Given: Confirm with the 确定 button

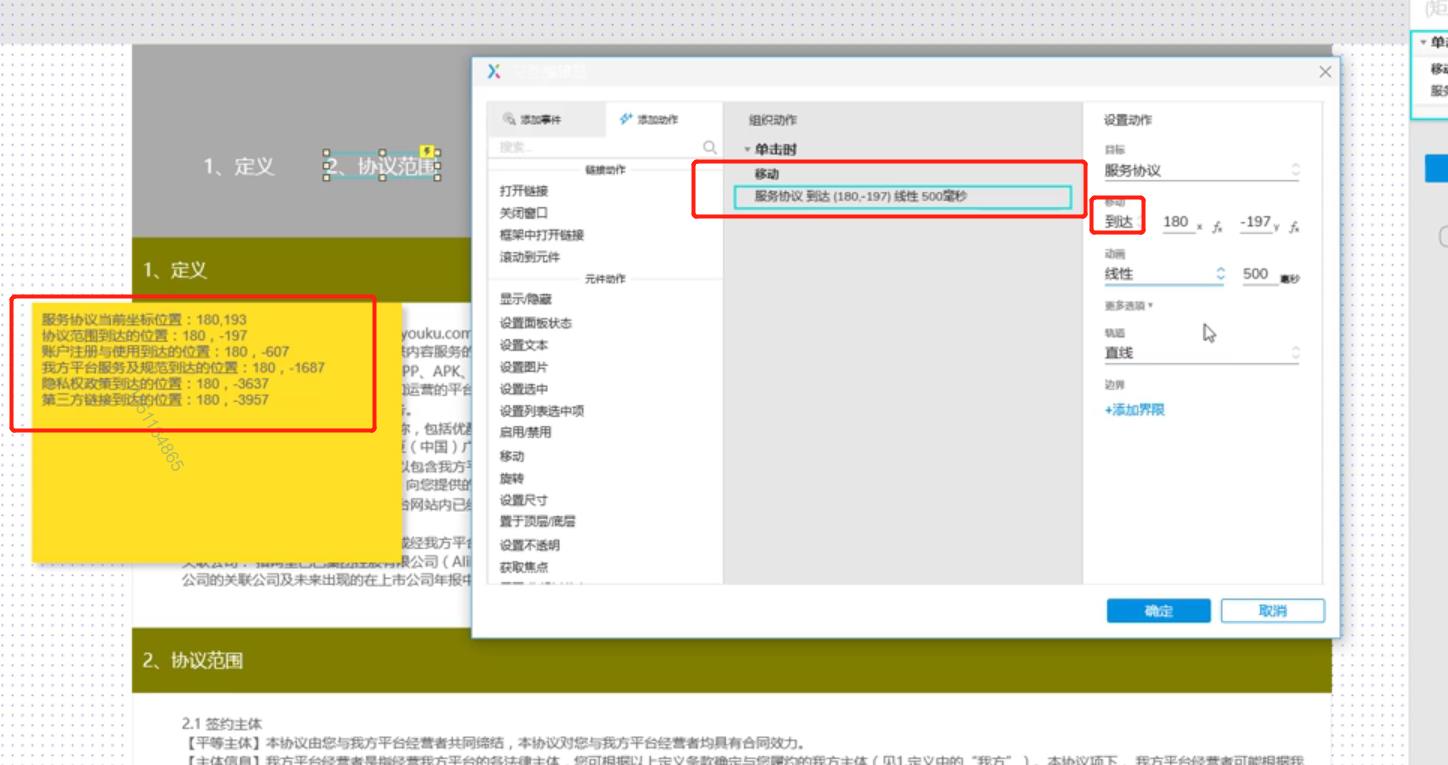Looking at the screenshot, I should (1158, 611).
